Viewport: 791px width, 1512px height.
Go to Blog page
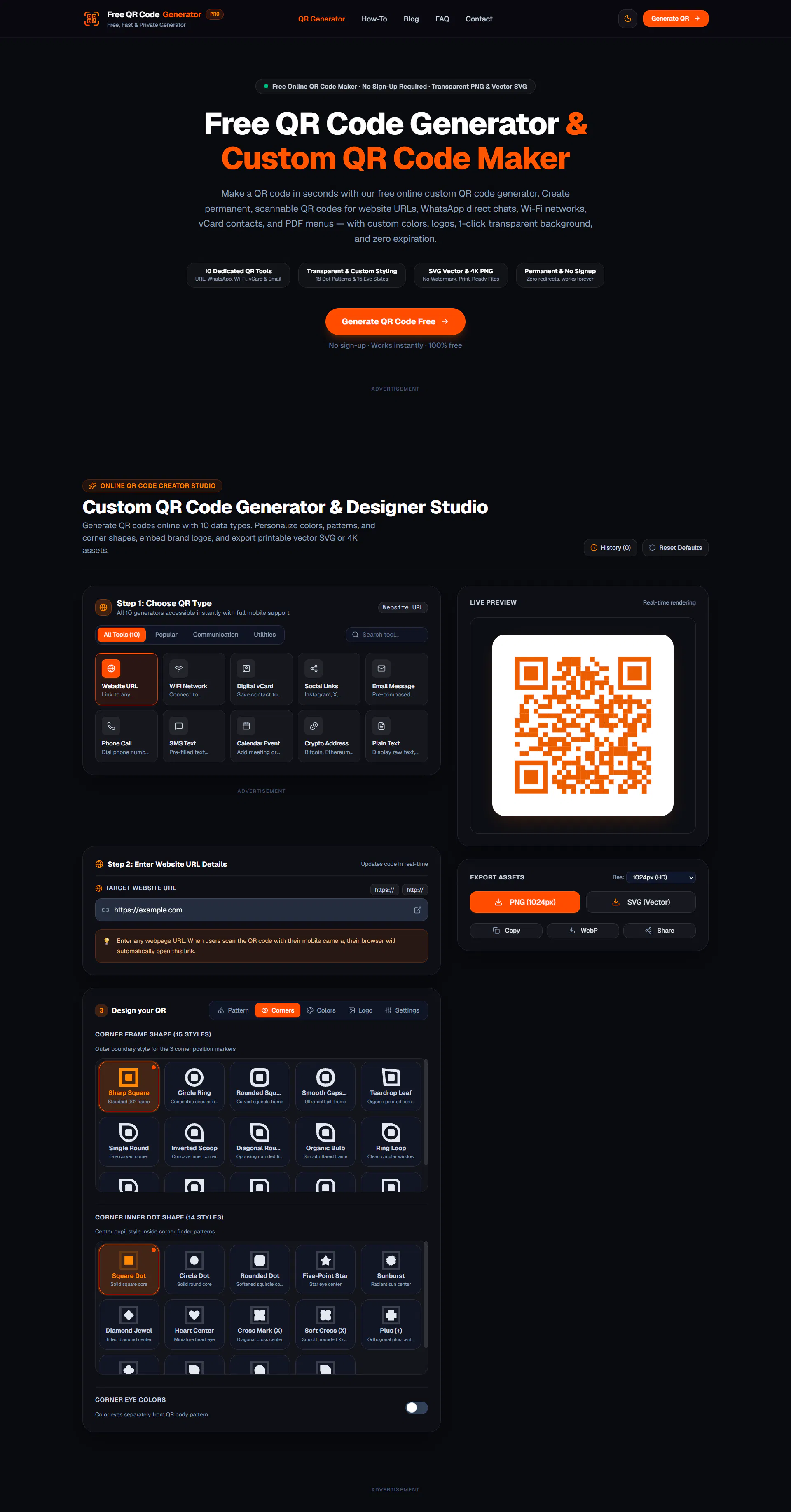pyautogui.click(x=411, y=19)
